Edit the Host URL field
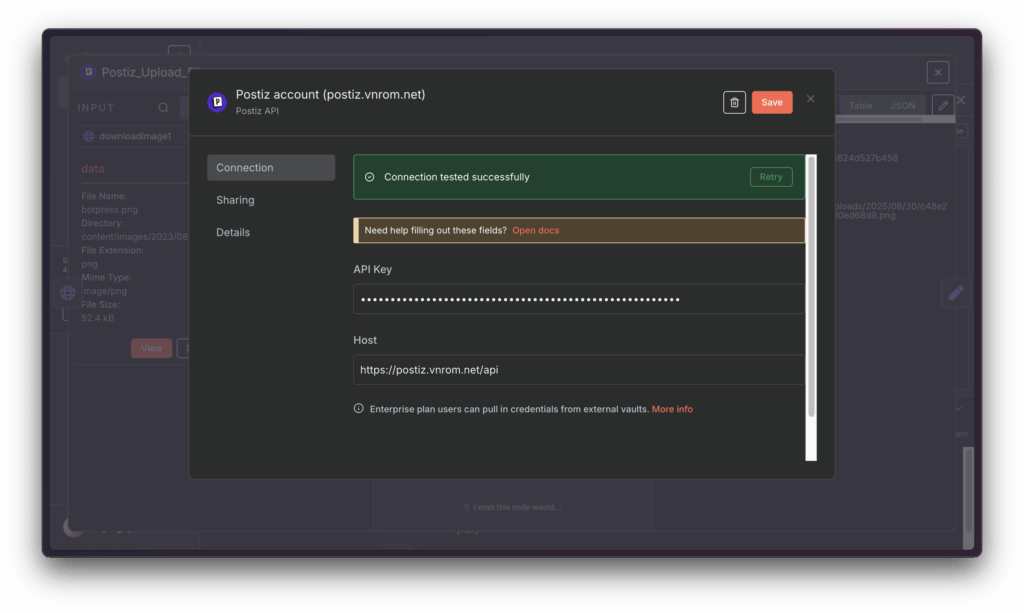Screen dimensions: 1024x613 [579, 369]
